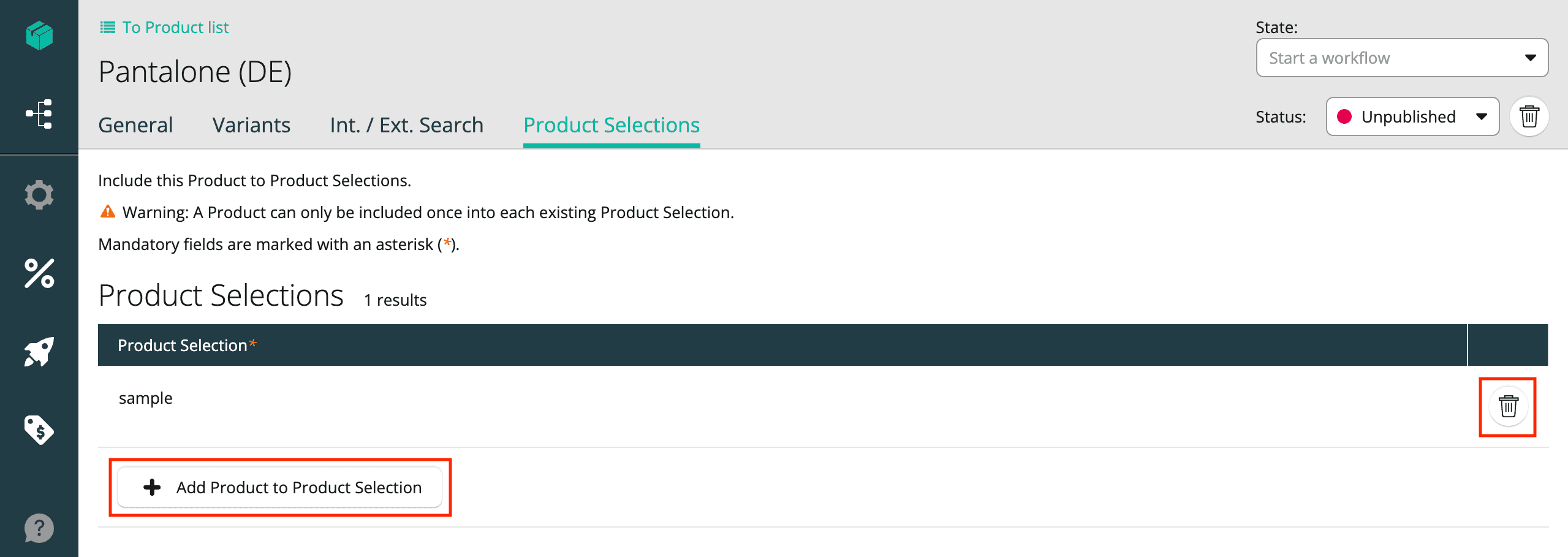Image resolution: width=1568 pixels, height=557 pixels.
Task: Open the settings gear in sidebar
Action: [x=39, y=195]
